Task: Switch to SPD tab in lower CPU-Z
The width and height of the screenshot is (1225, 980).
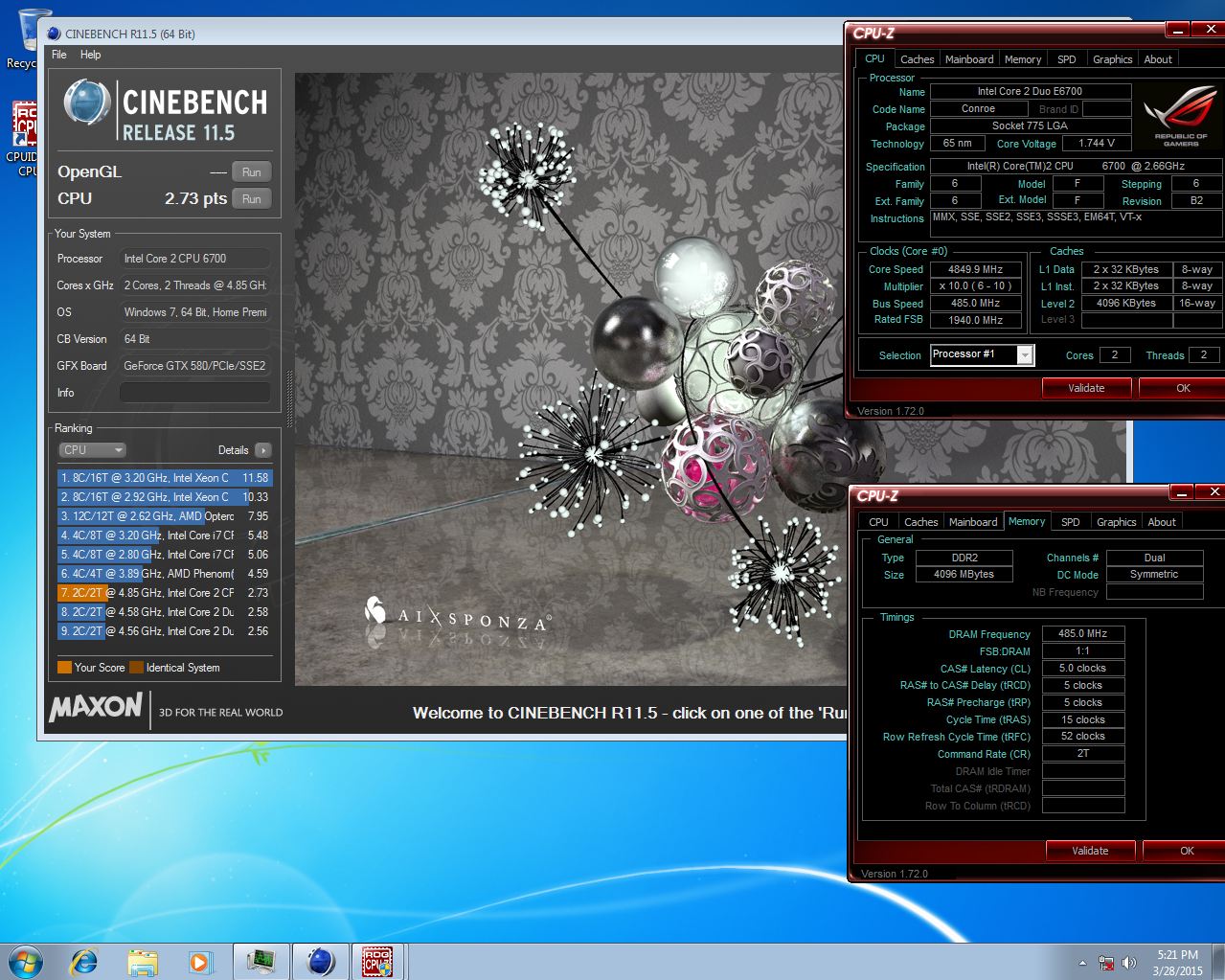Action: tap(1071, 522)
